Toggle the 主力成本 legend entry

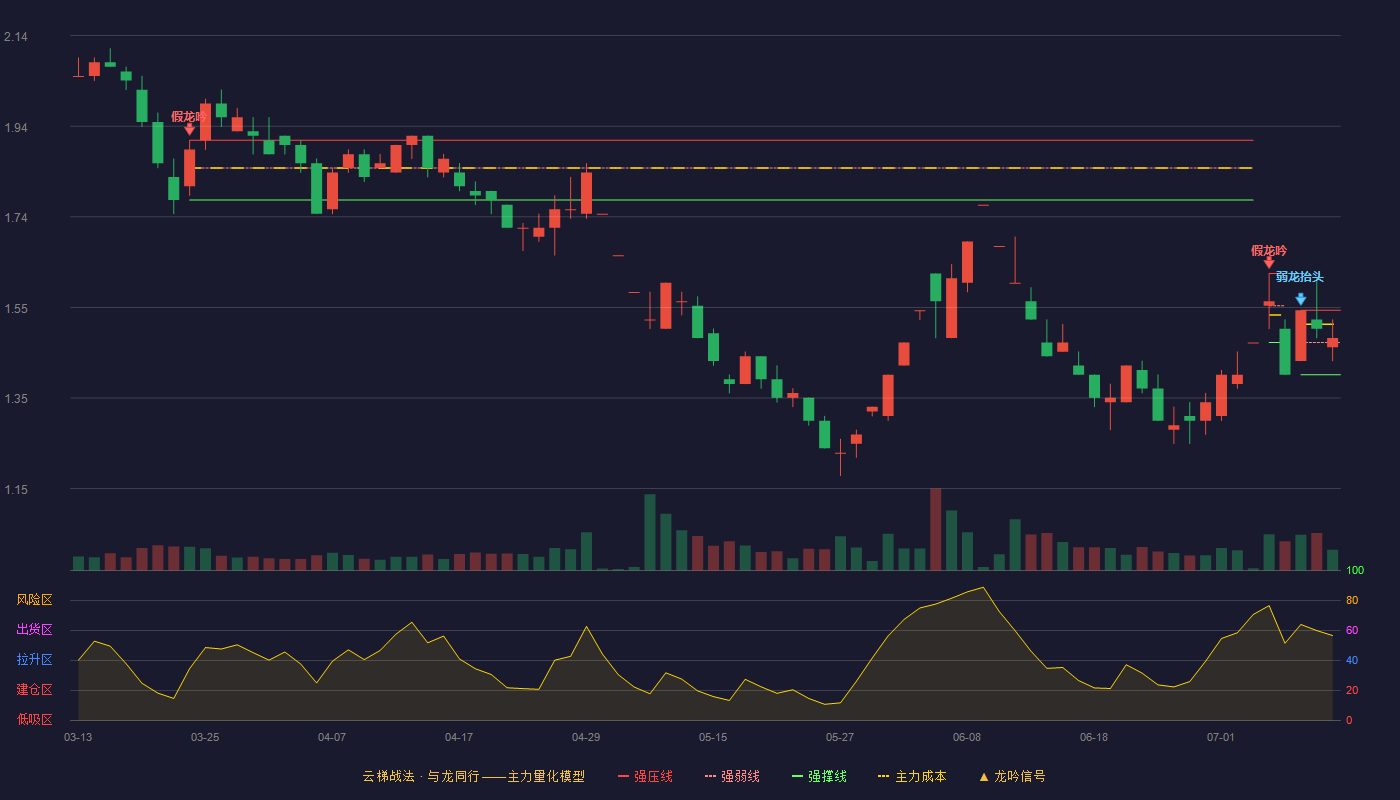(x=912, y=776)
